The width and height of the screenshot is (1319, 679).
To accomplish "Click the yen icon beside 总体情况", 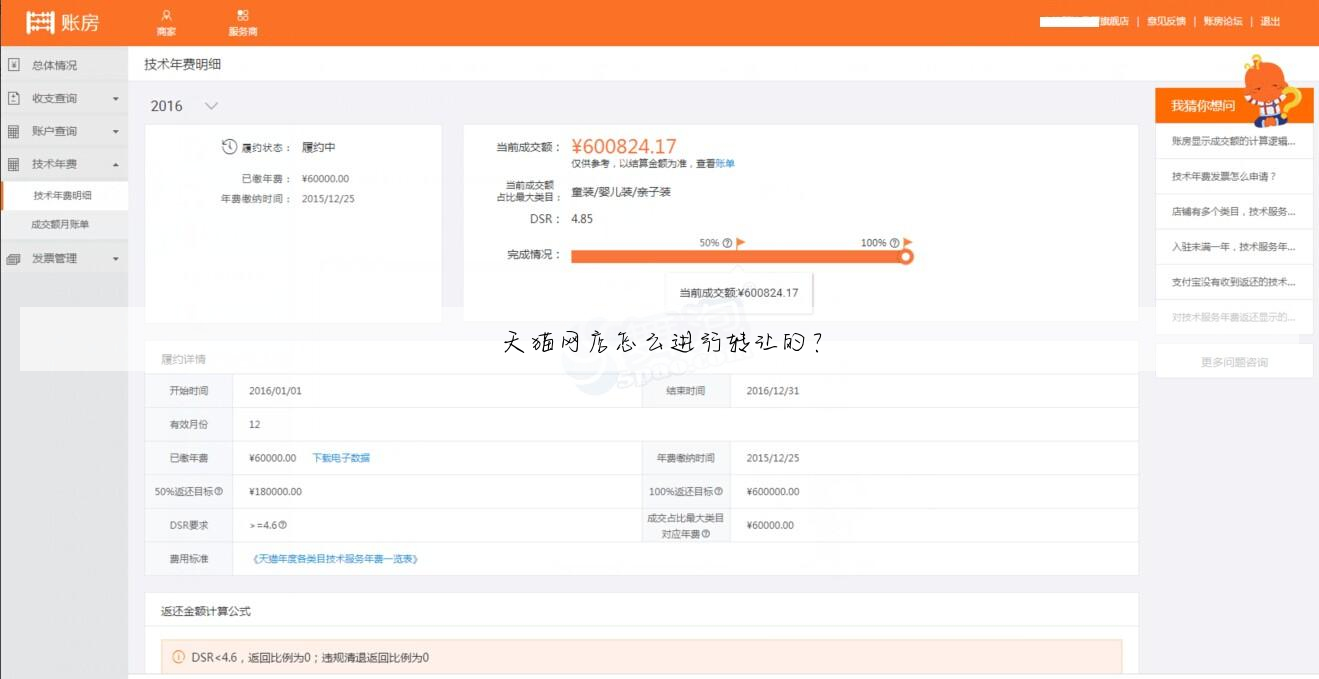I will [x=14, y=65].
